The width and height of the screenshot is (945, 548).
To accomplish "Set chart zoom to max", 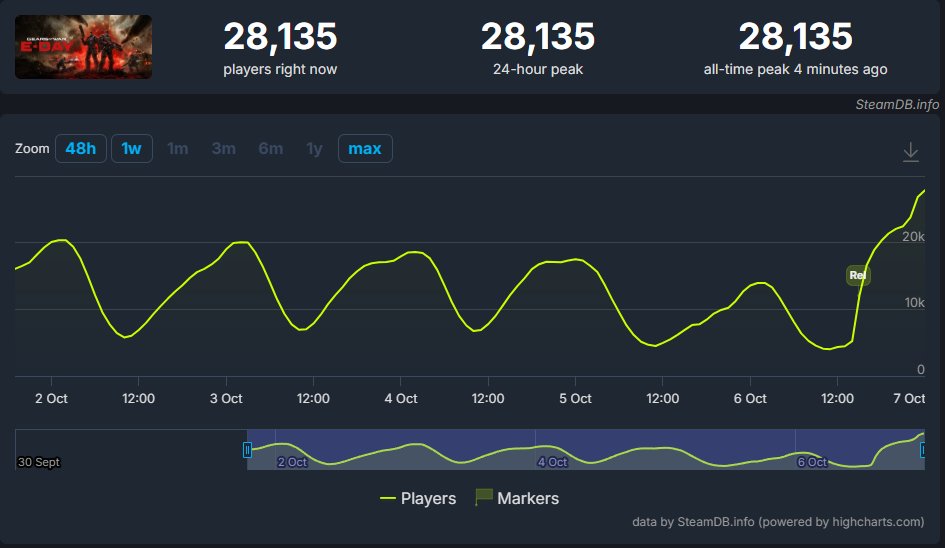I will point(365,148).
